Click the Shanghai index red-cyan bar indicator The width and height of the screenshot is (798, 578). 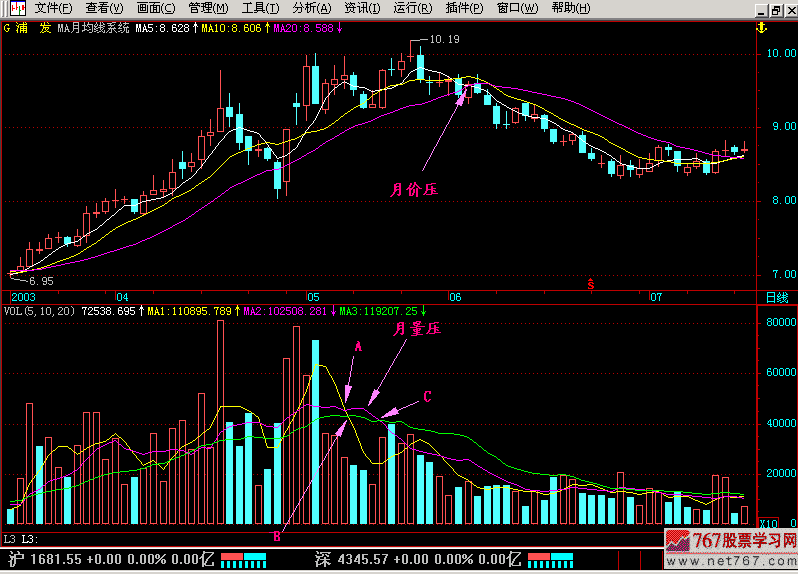(x=245, y=558)
